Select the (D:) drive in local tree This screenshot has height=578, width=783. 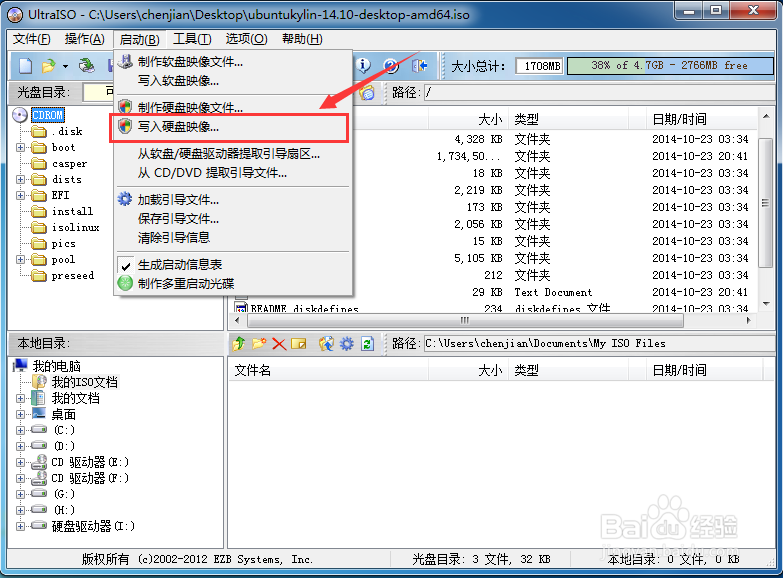pyautogui.click(x=64, y=446)
